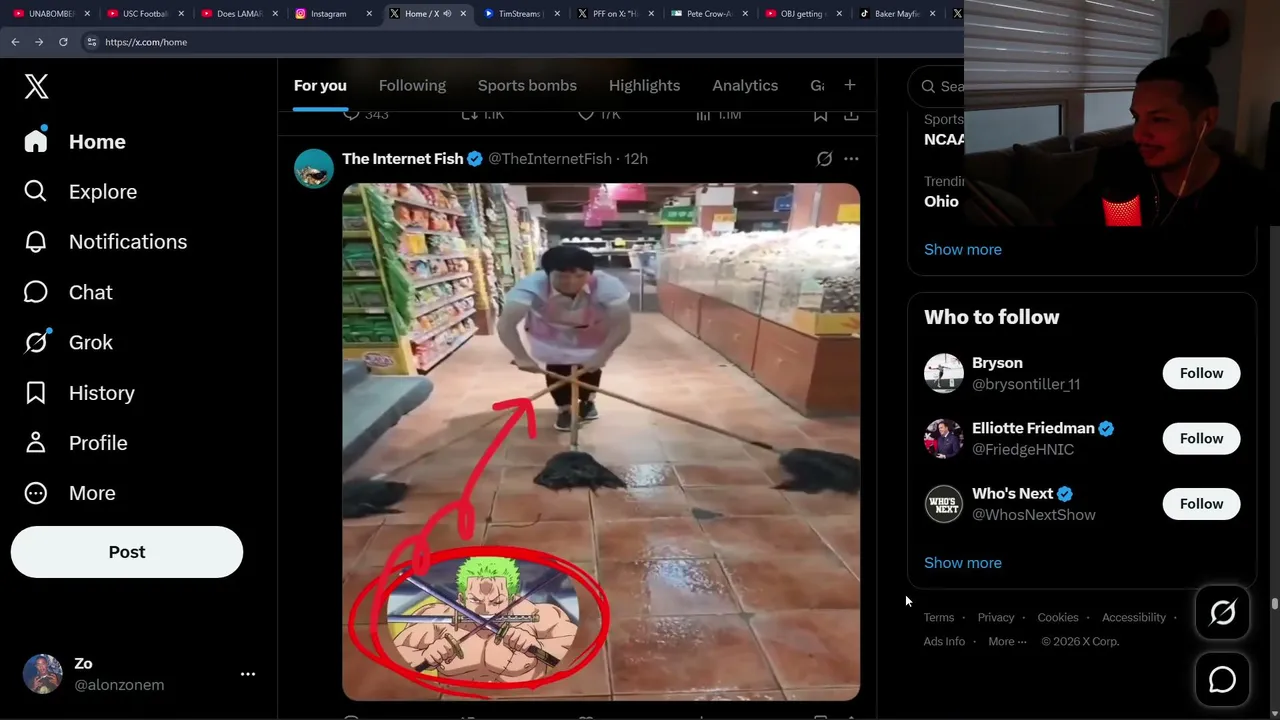The width and height of the screenshot is (1280, 720).
Task: Add a timeline tab with plus icon
Action: [x=850, y=85]
